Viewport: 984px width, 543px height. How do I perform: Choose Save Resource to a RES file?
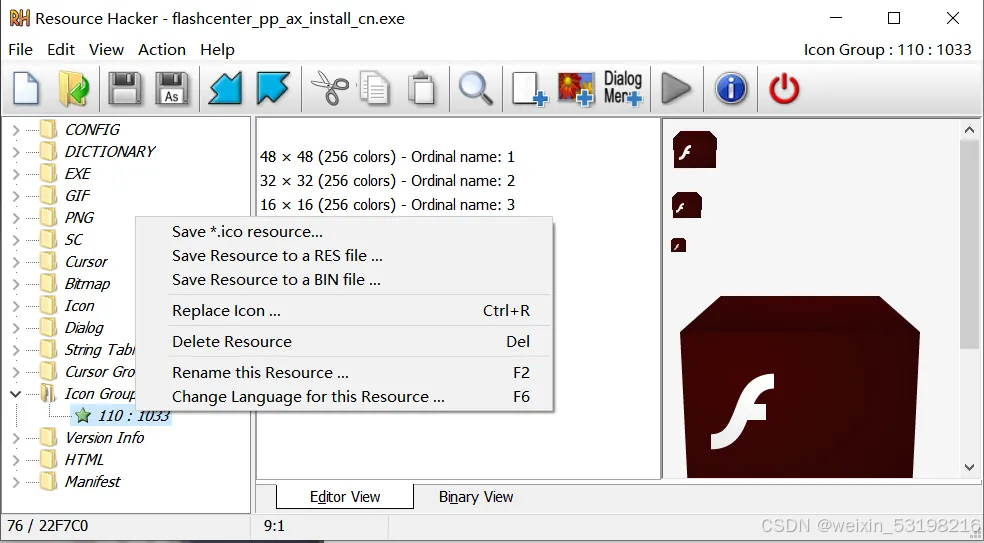pos(344,255)
